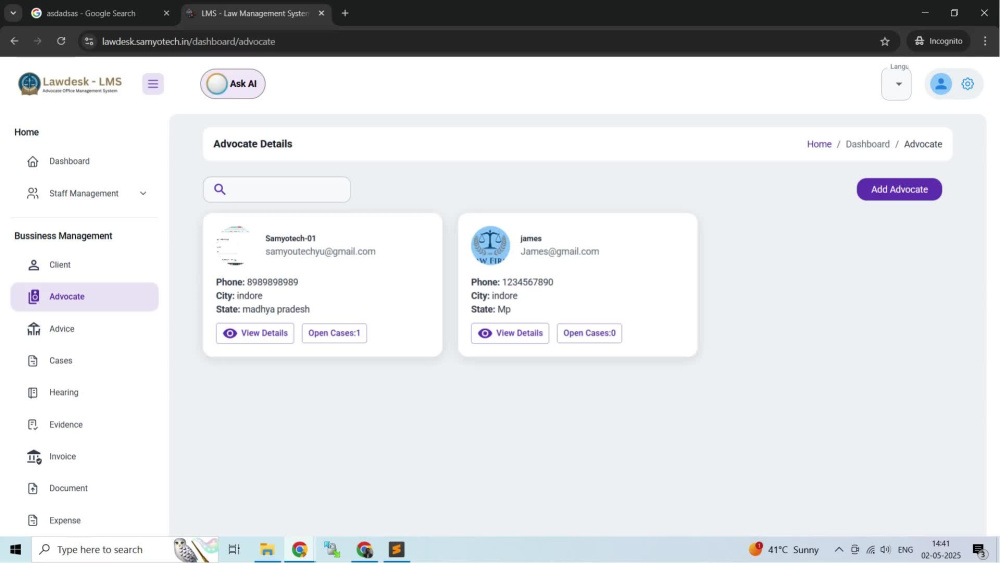Screen dimensions: 1000x563
Task: Open Sublime Text from the taskbar
Action: point(397,549)
